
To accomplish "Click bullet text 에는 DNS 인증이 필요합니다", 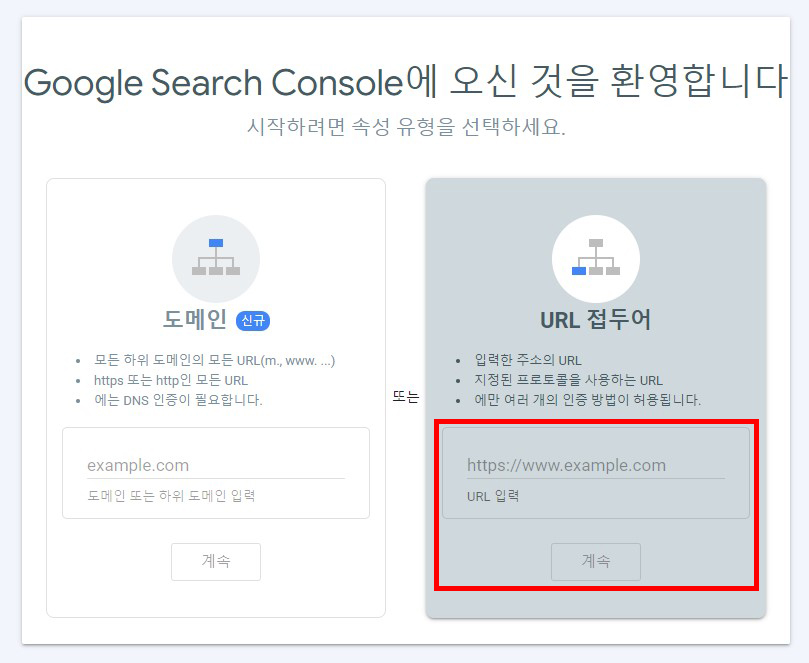I will [x=178, y=400].
